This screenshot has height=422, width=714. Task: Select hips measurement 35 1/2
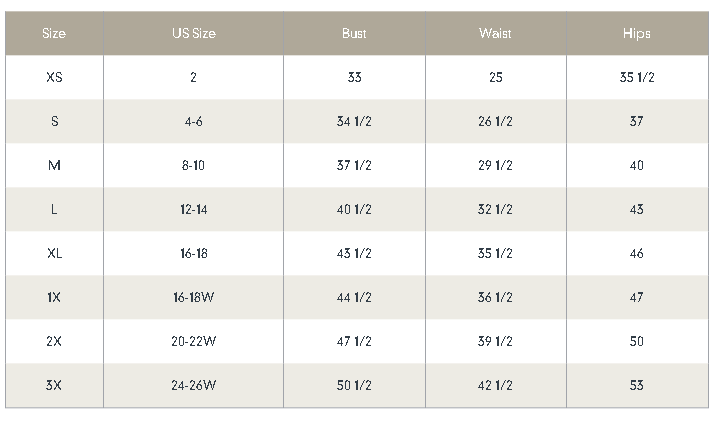pos(636,77)
